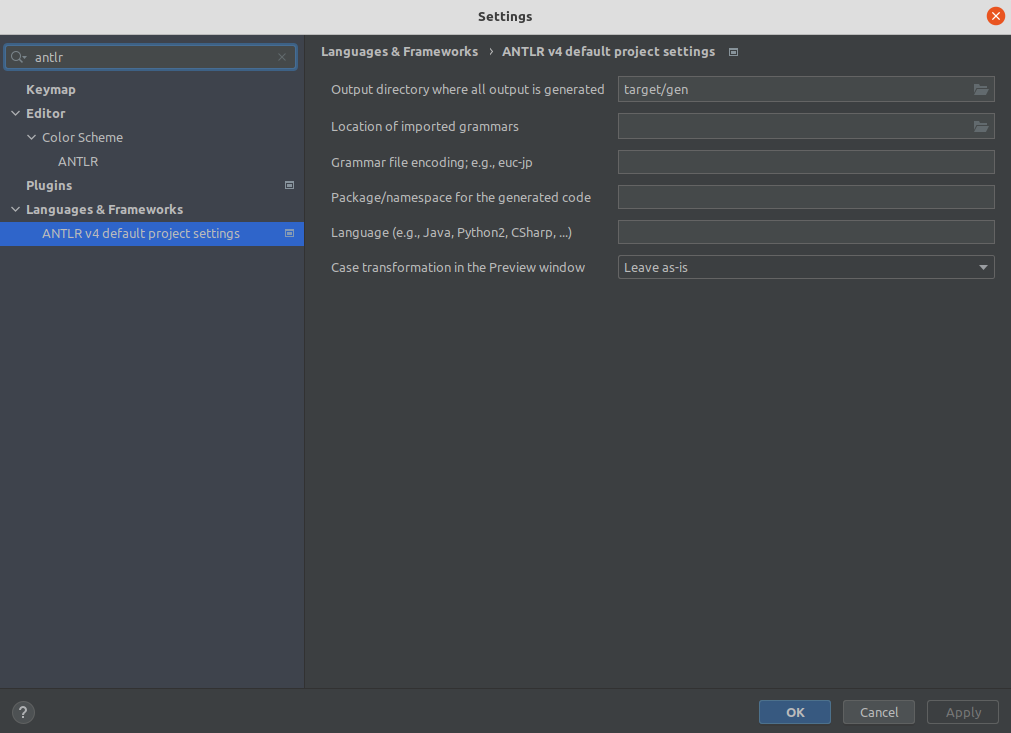Screen dimensions: 1011x733
Task: Confirm settings with OK
Action: tap(794, 712)
